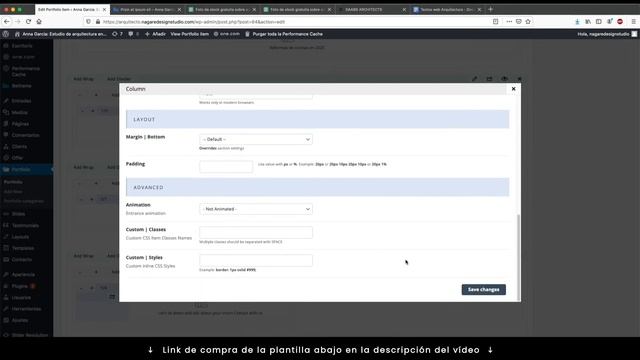Open Offer in the sidebar
This screenshot has height=360, width=640.
click(18, 158)
